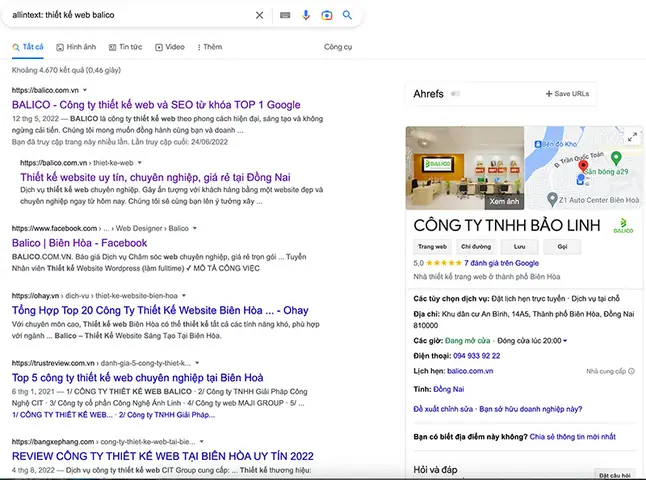Focus the search box with allintext query
This screenshot has height=480, width=646.
point(132,15)
